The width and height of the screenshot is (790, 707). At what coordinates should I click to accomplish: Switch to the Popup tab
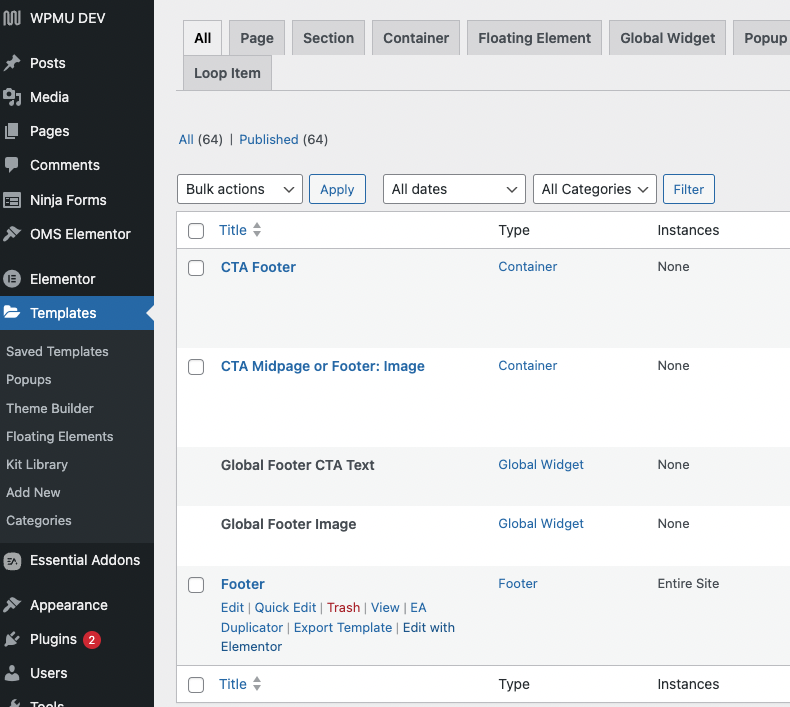762,38
